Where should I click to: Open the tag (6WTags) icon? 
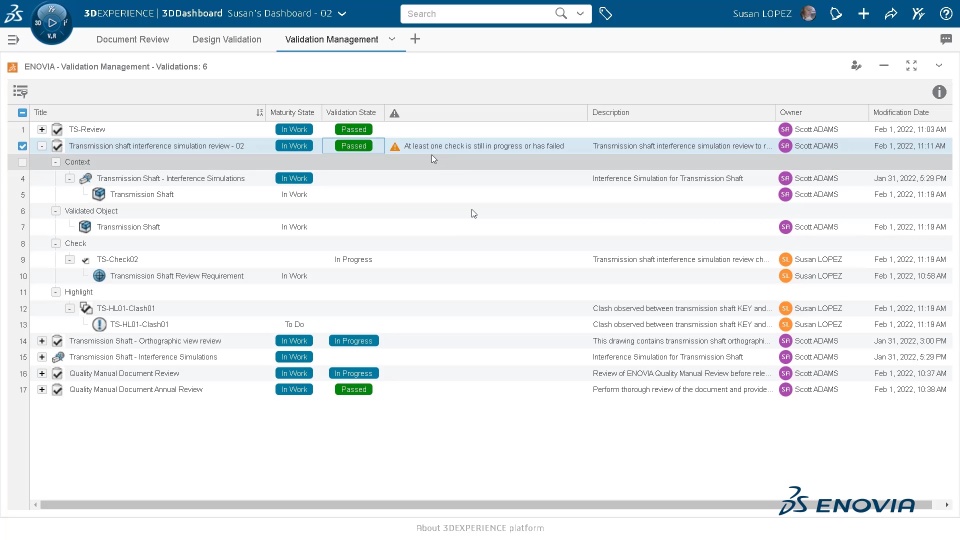[606, 13]
